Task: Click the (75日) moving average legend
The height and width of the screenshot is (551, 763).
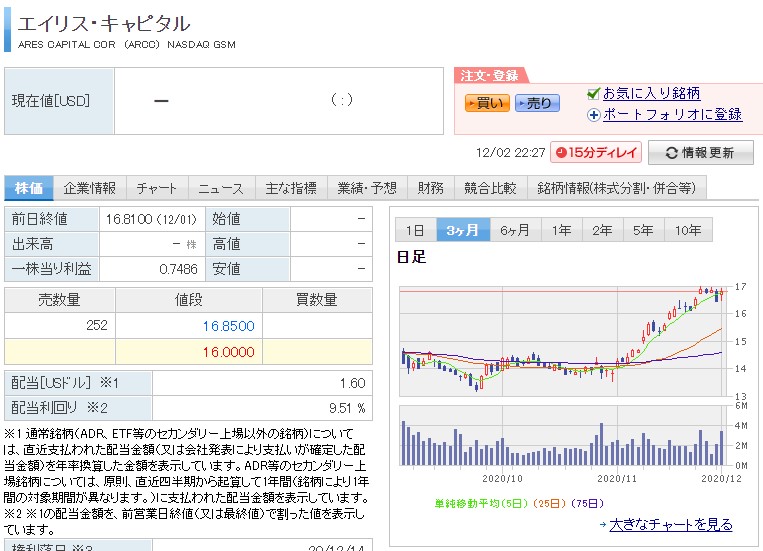Action: [587, 503]
